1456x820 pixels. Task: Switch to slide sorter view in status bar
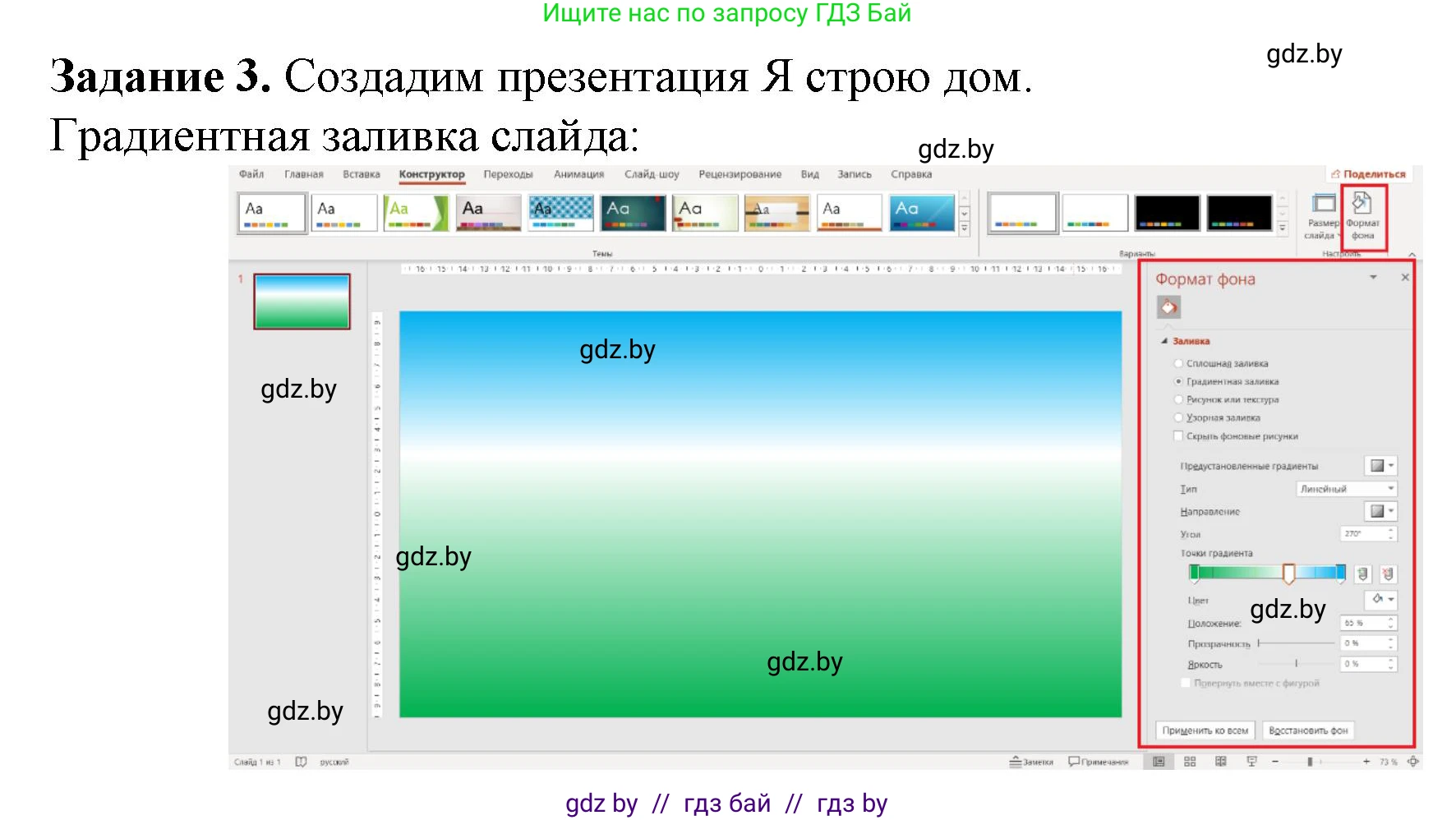point(1190,762)
